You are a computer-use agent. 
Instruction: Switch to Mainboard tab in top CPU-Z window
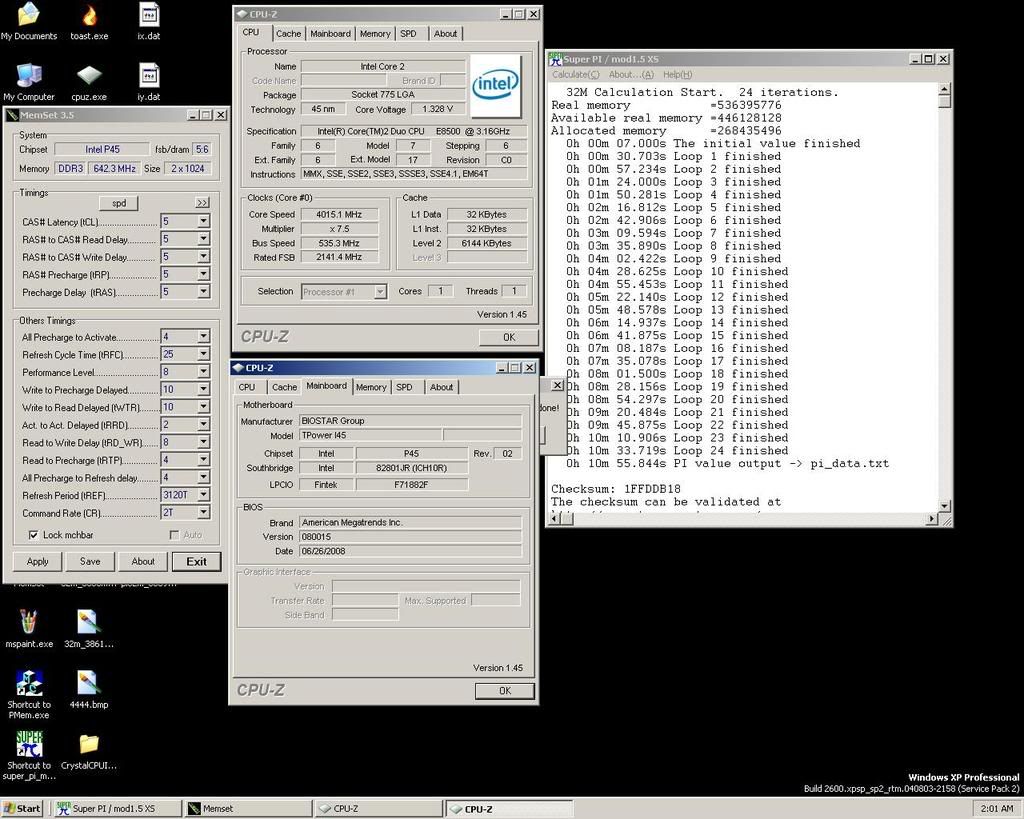(x=330, y=33)
